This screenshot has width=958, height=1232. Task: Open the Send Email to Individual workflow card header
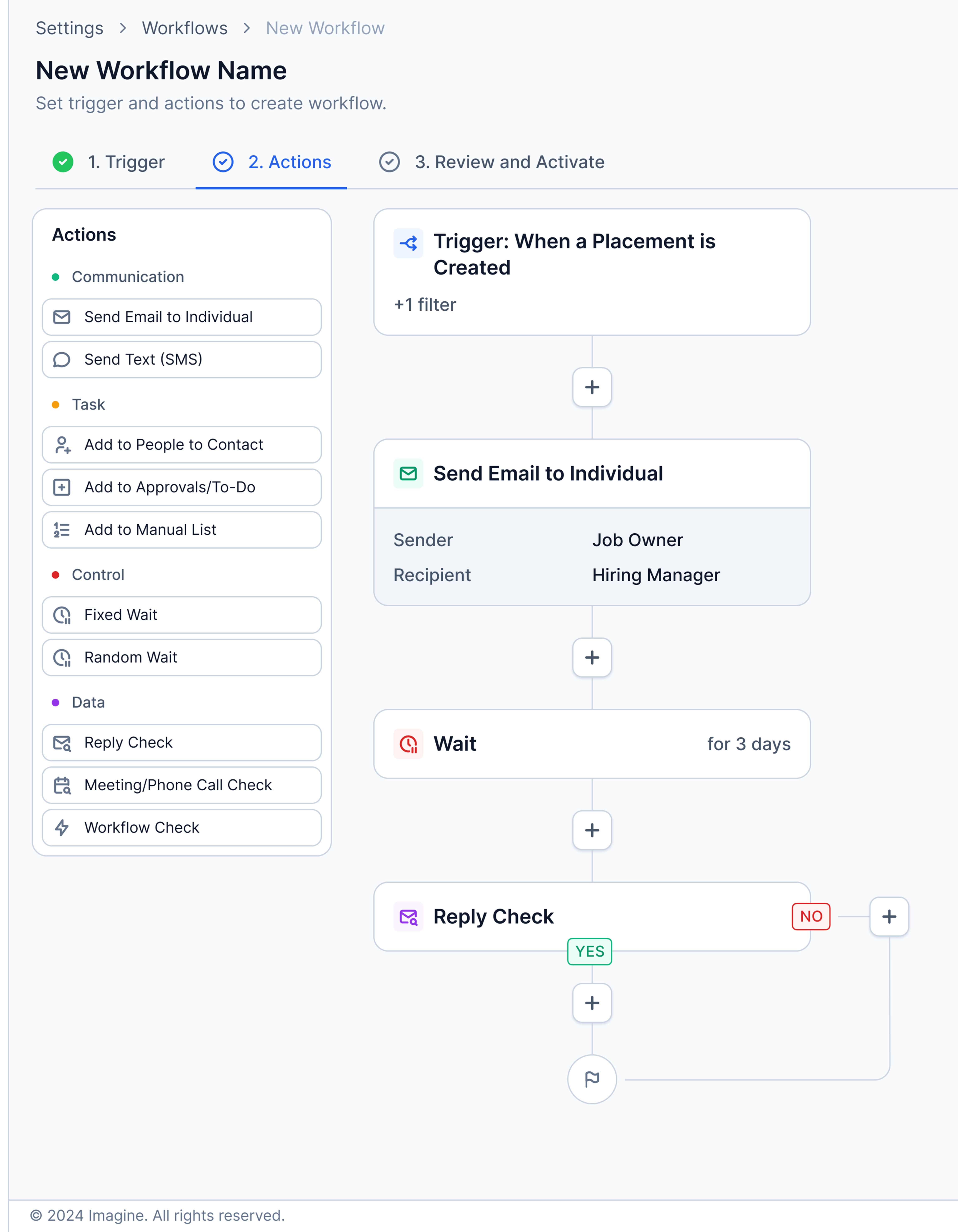coord(592,473)
